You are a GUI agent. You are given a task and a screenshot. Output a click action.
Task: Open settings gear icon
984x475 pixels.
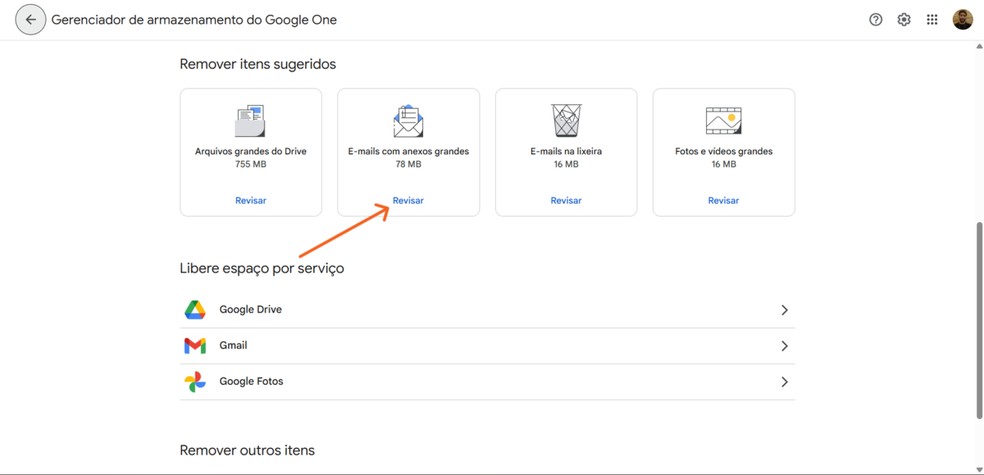904,19
